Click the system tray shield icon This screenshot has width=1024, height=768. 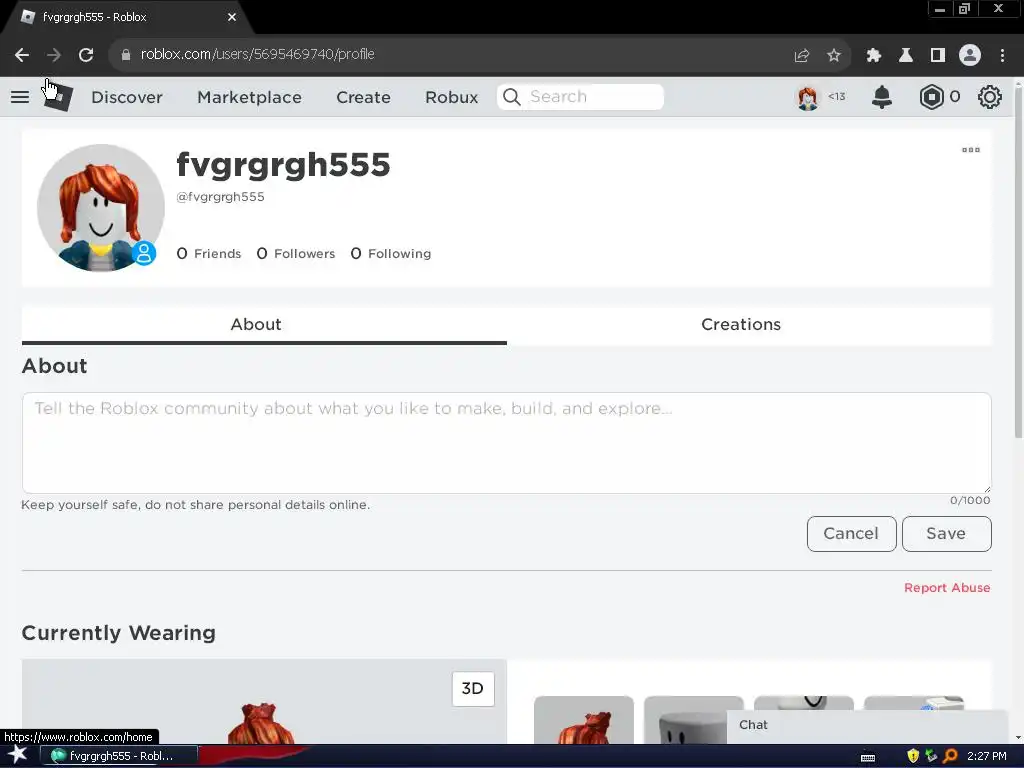click(912, 756)
